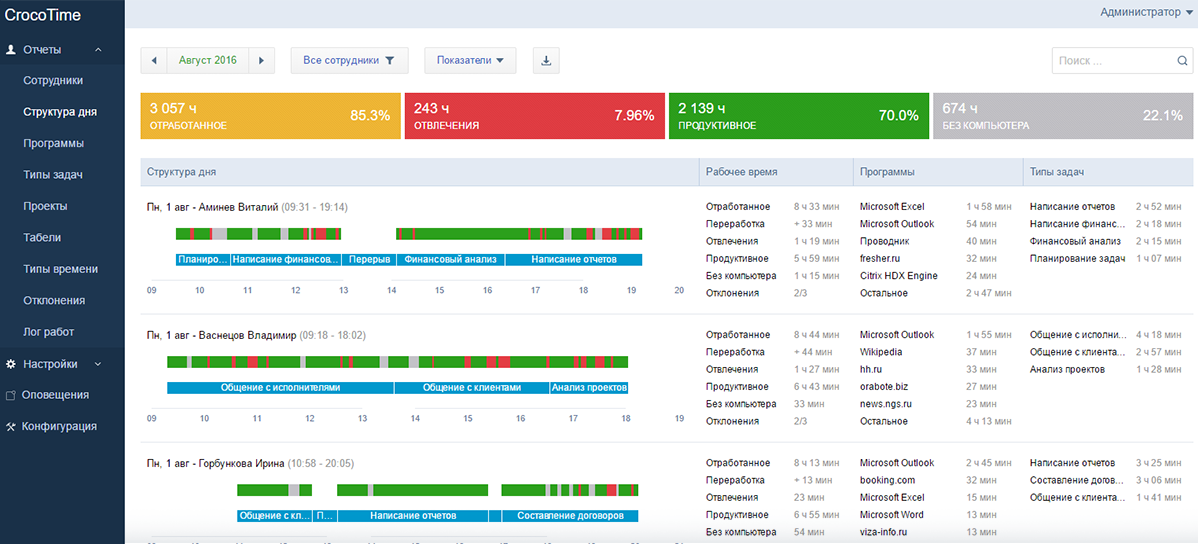Click the download export icon

coord(546,60)
